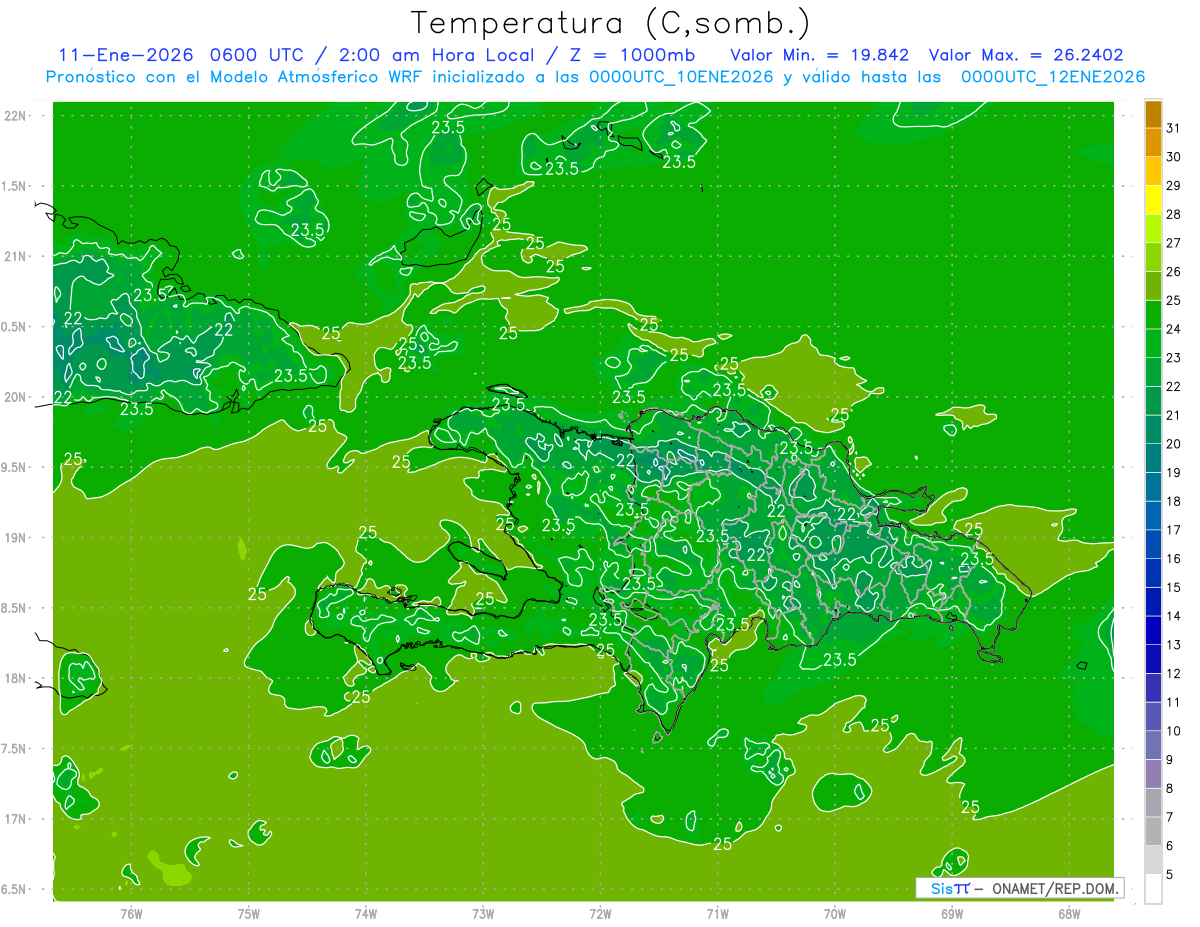Click the '24' label on the color scale
1200x927 pixels.
(x=1173, y=329)
